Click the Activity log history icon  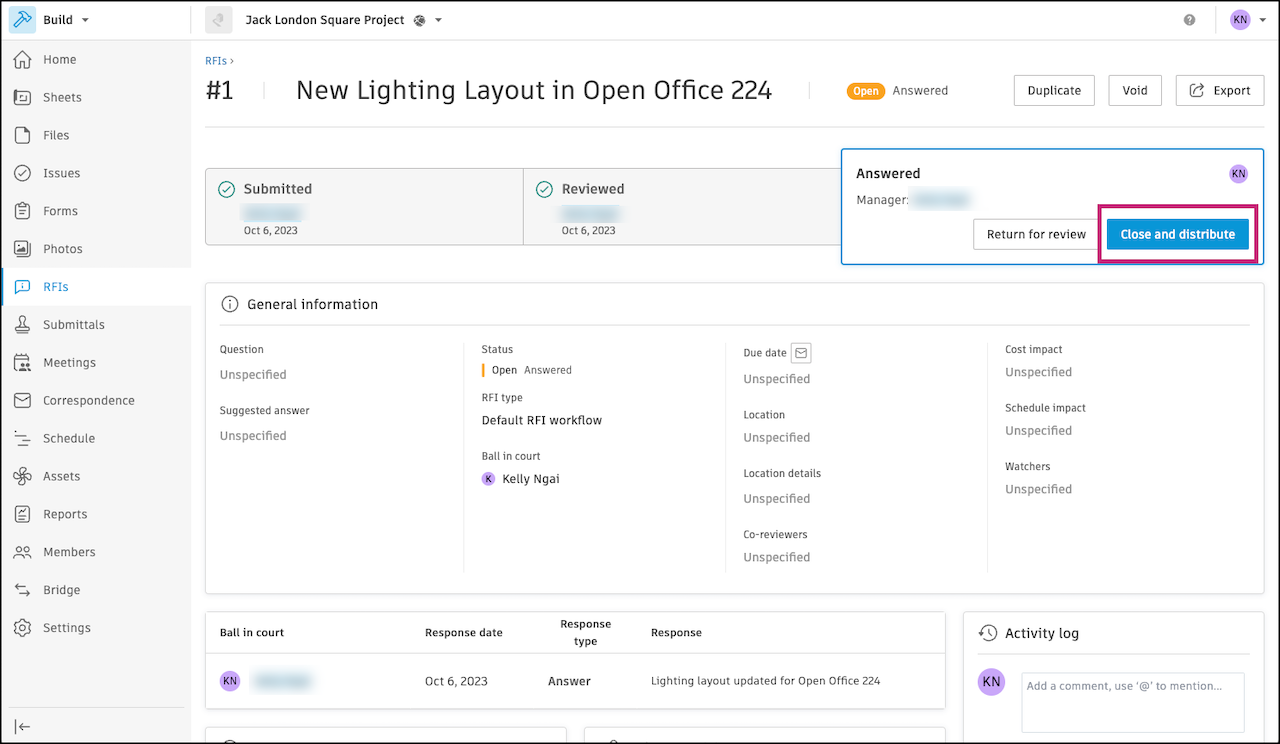(x=988, y=633)
